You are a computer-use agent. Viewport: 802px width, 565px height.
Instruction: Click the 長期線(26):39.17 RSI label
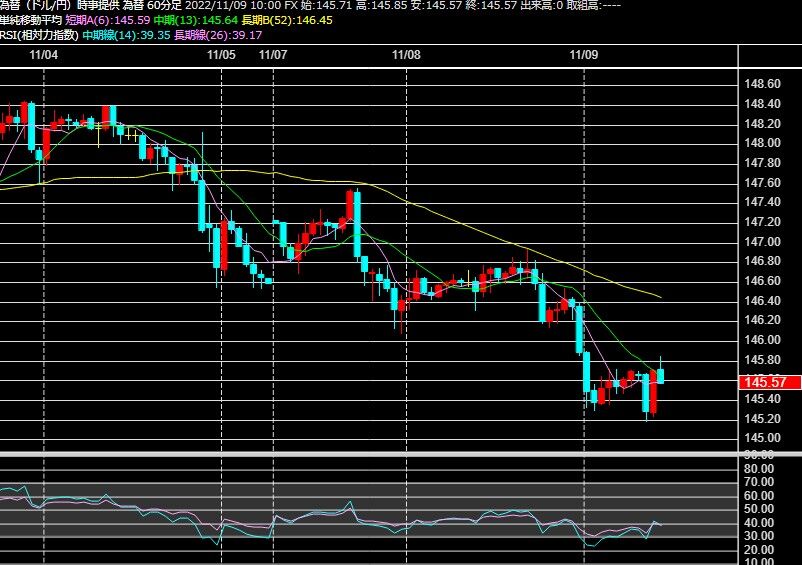coord(218,35)
